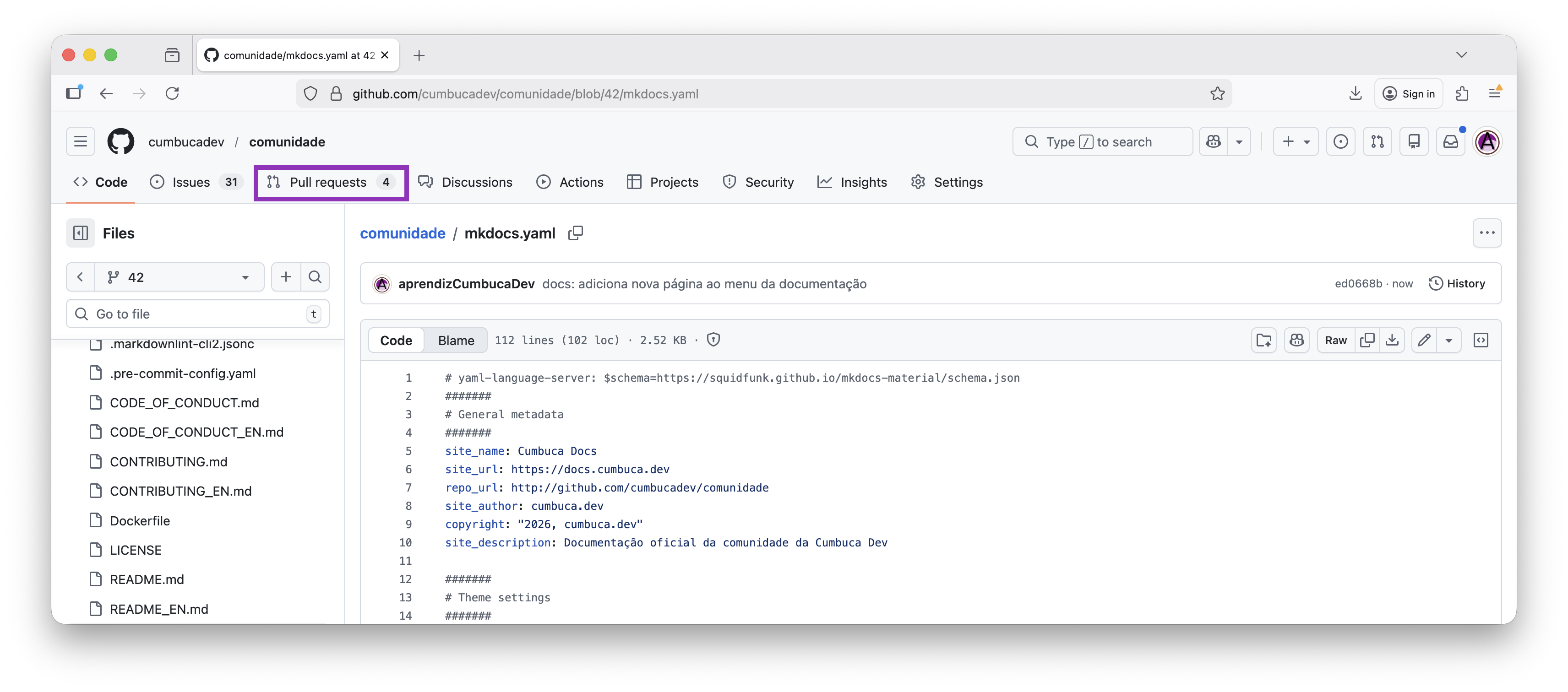Expand the create new plus dropdown
Screen dimensions: 1568x692
coord(1296,142)
